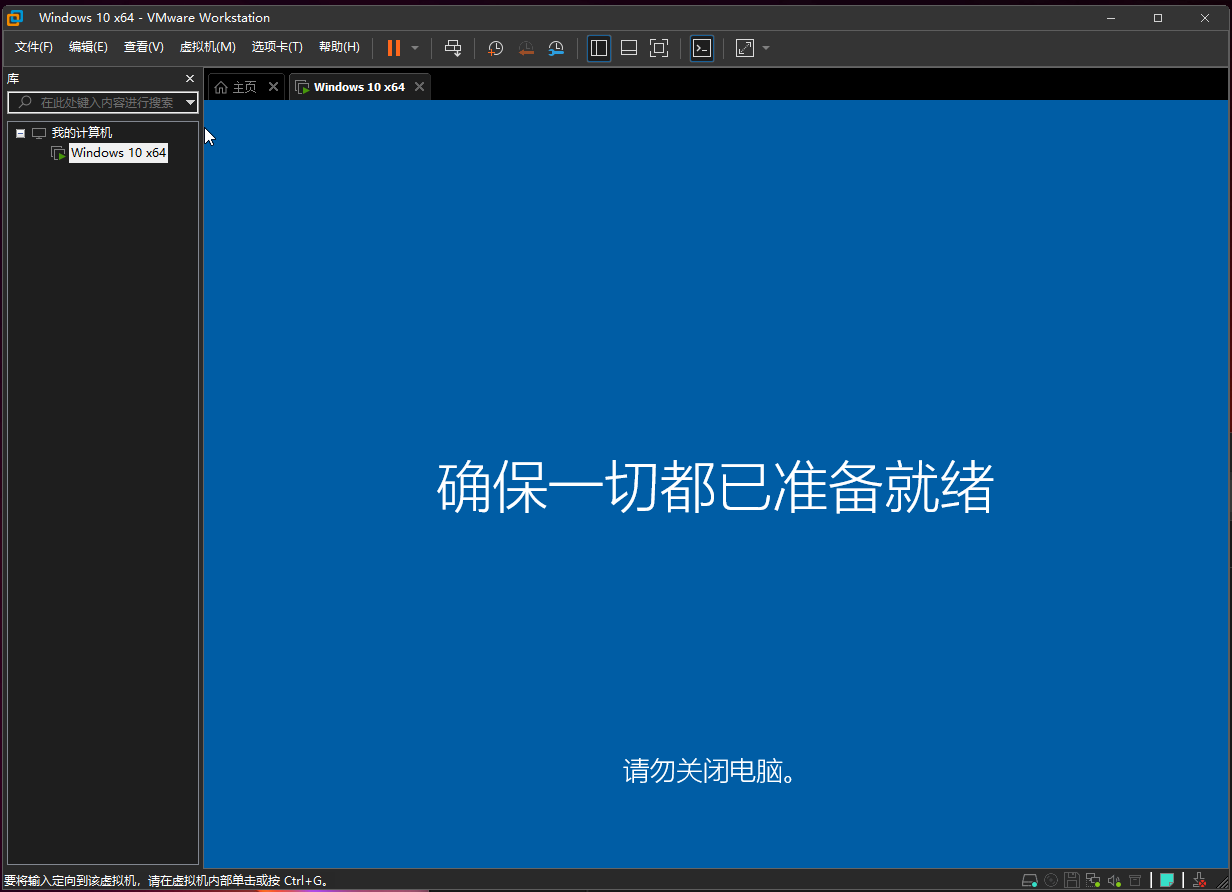Take a snapshot of this VM
The height and width of the screenshot is (892, 1232).
[x=495, y=48]
